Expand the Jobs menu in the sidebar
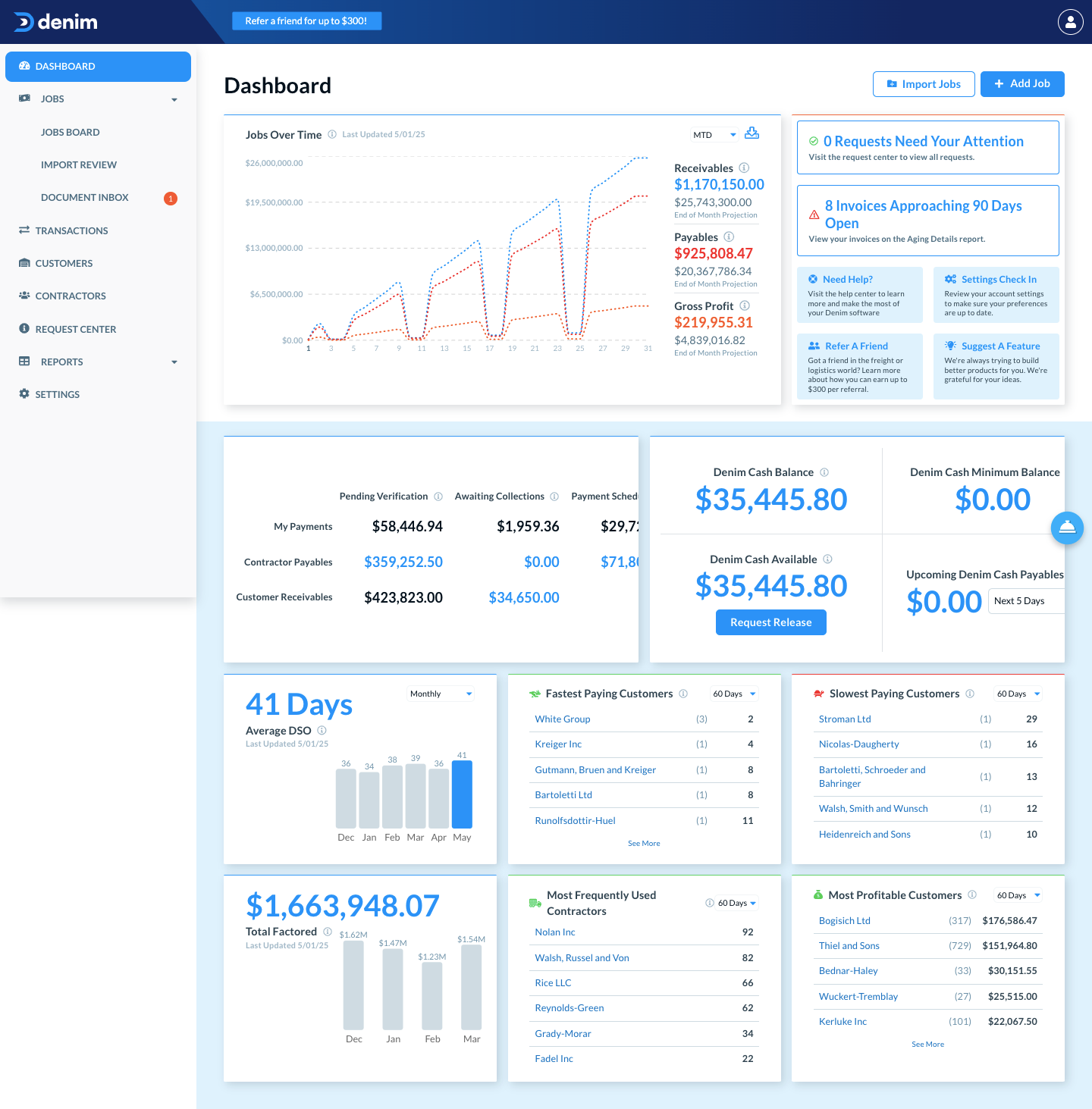This screenshot has width=1092, height=1109. click(x=174, y=99)
